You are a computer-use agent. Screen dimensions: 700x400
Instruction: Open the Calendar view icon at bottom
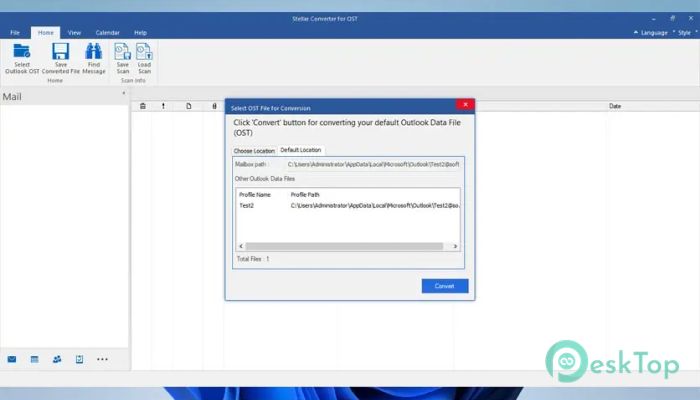click(34, 359)
